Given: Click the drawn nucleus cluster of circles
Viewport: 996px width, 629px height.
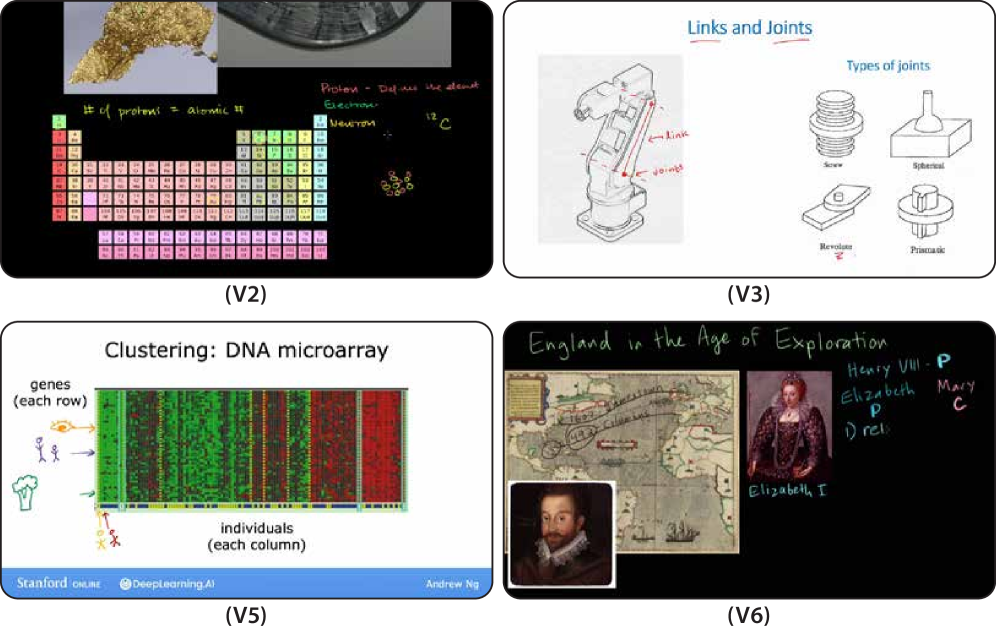Looking at the screenshot, I should [397, 184].
